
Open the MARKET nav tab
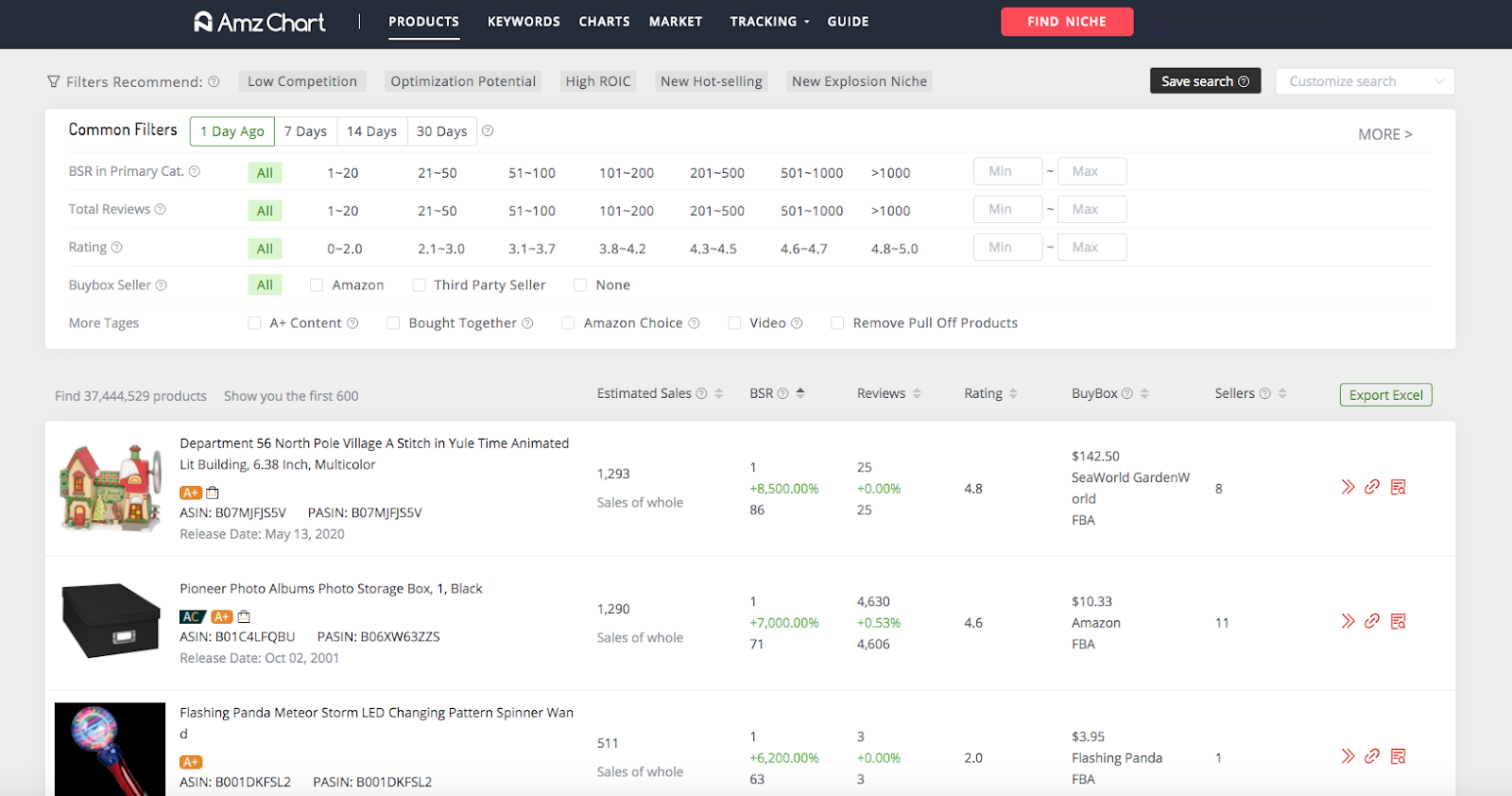[x=675, y=21]
